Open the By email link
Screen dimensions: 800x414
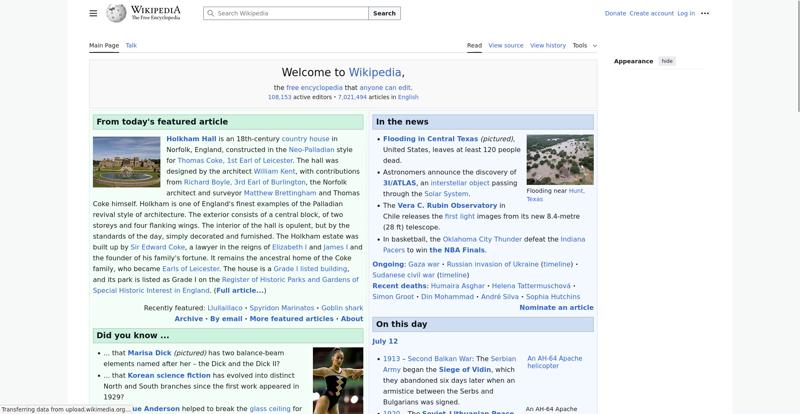point(226,319)
